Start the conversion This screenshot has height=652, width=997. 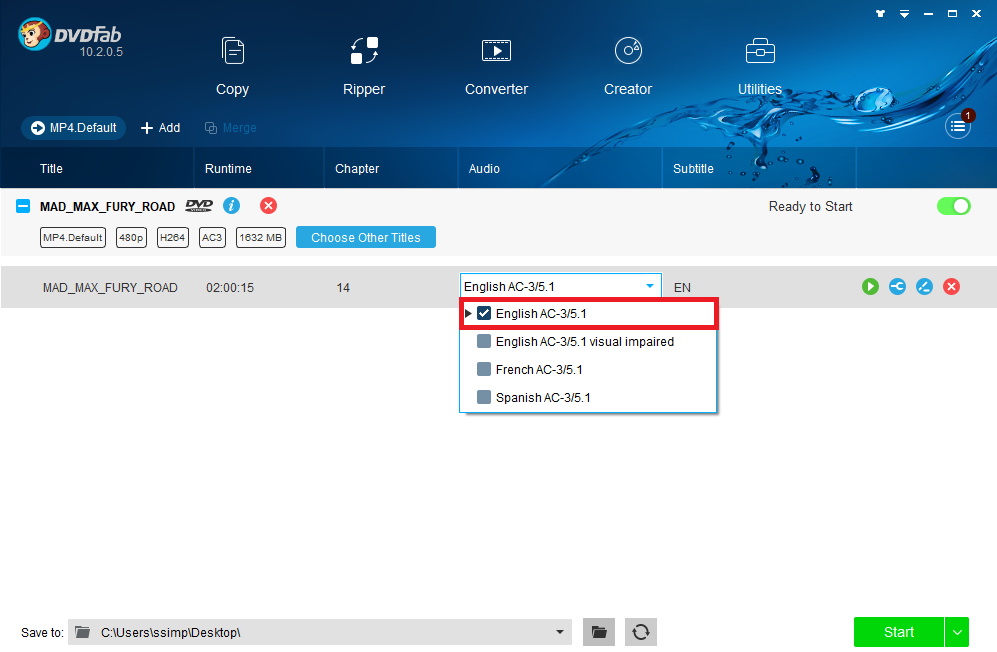click(x=898, y=632)
